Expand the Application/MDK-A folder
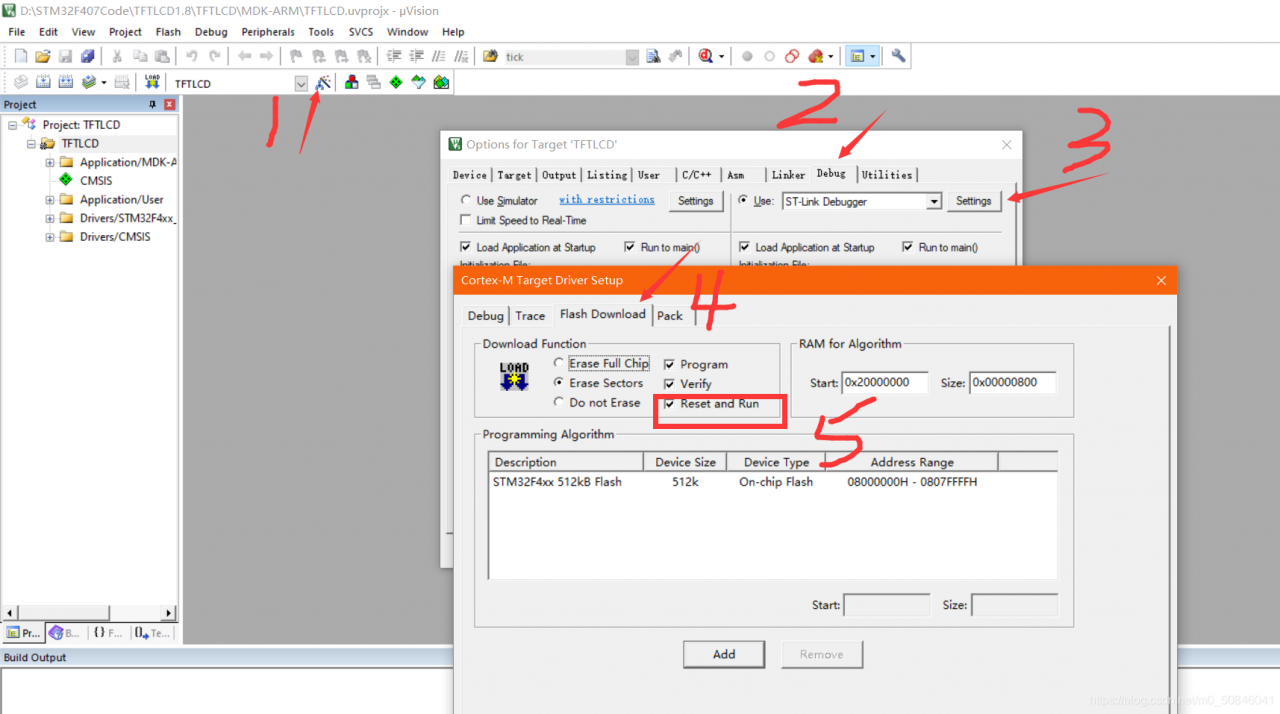This screenshot has width=1280, height=714. click(49, 162)
